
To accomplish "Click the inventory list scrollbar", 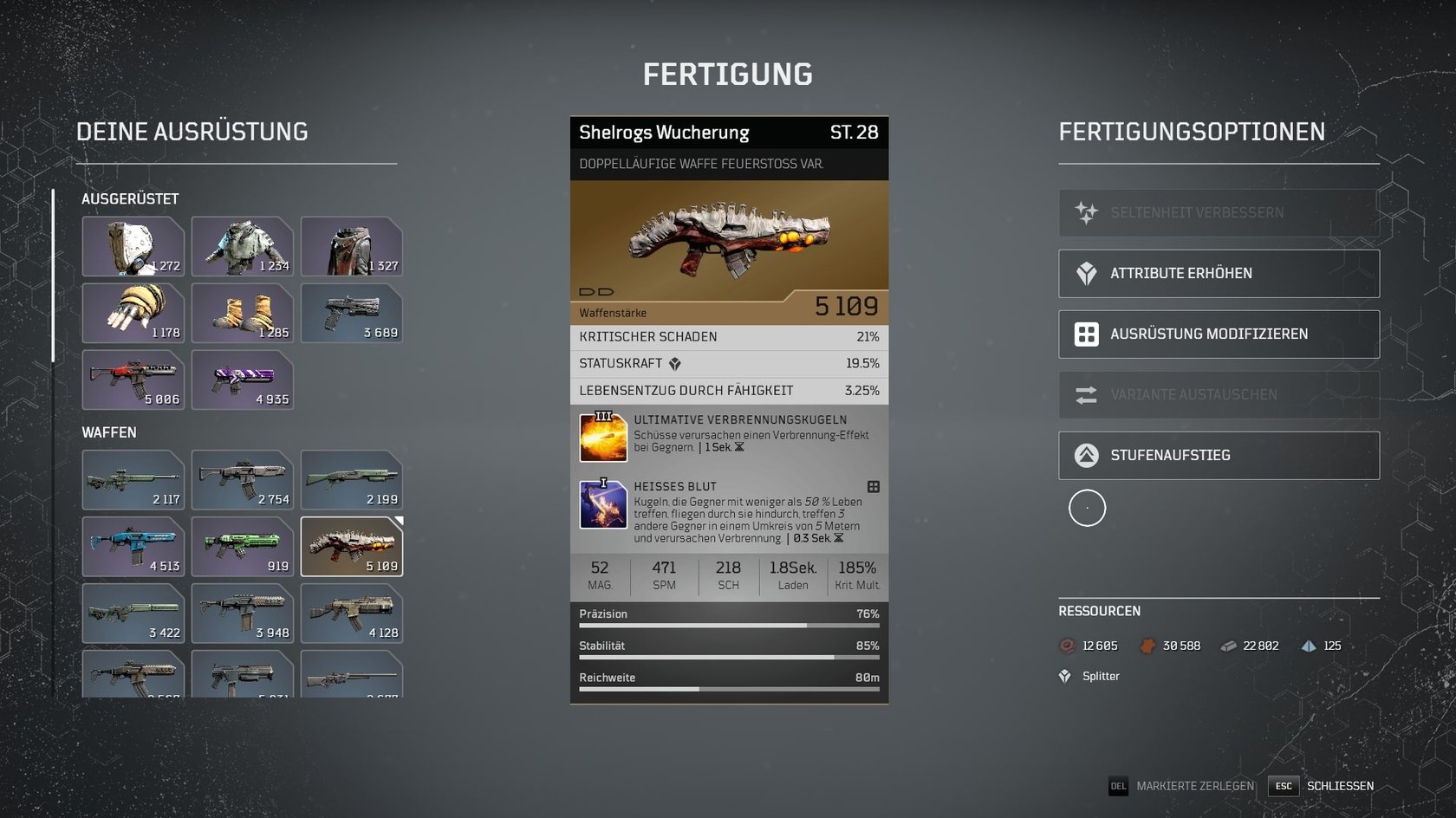I will (53, 276).
